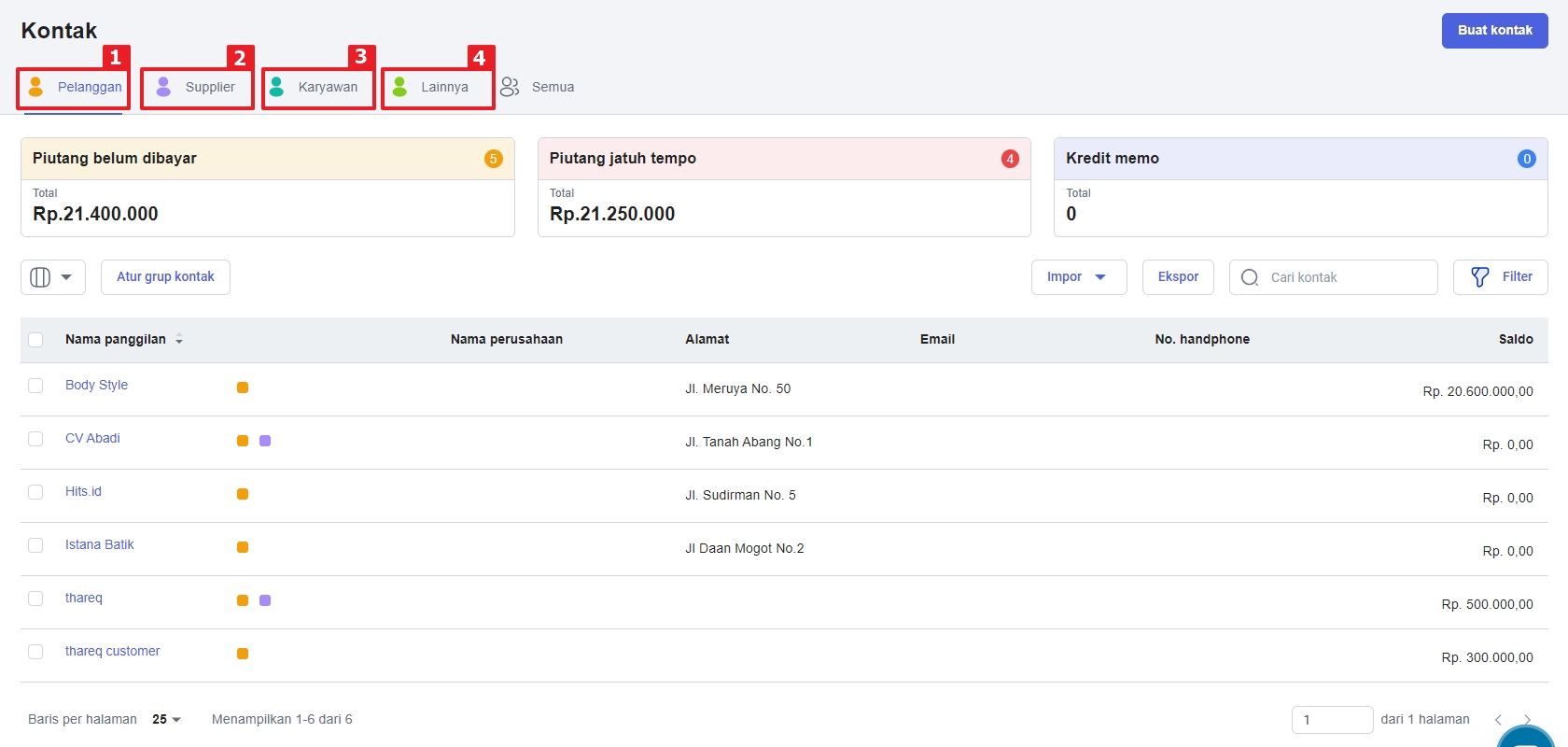Go to previous page arrow
This screenshot has height=747, width=1568.
[1498, 719]
